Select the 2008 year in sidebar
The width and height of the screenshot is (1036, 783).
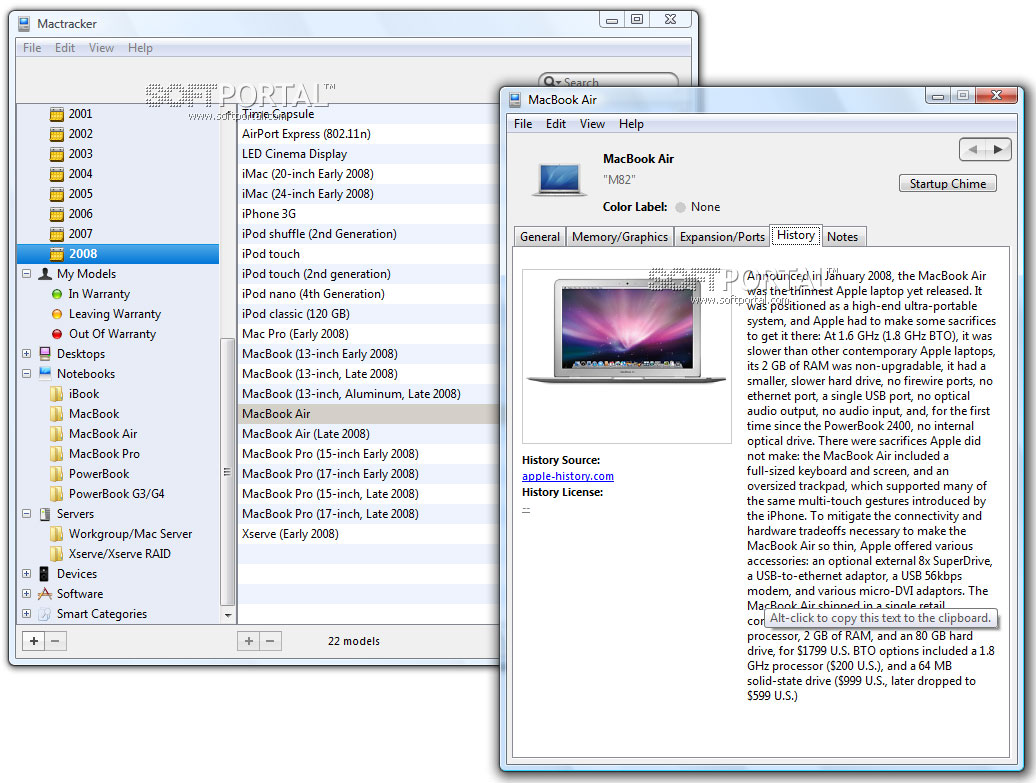coord(118,254)
